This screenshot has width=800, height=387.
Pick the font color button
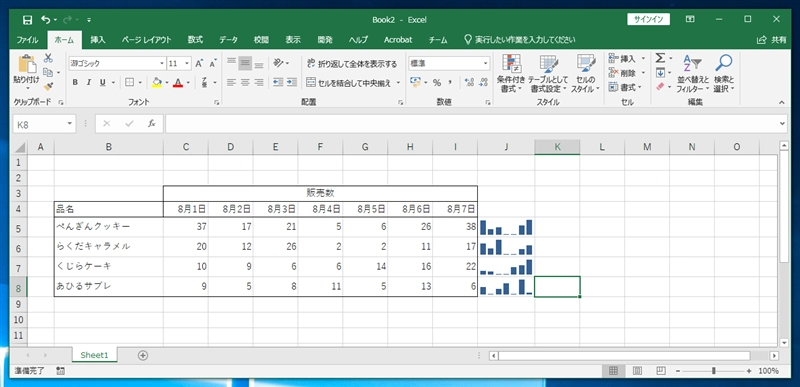pyautogui.click(x=178, y=82)
